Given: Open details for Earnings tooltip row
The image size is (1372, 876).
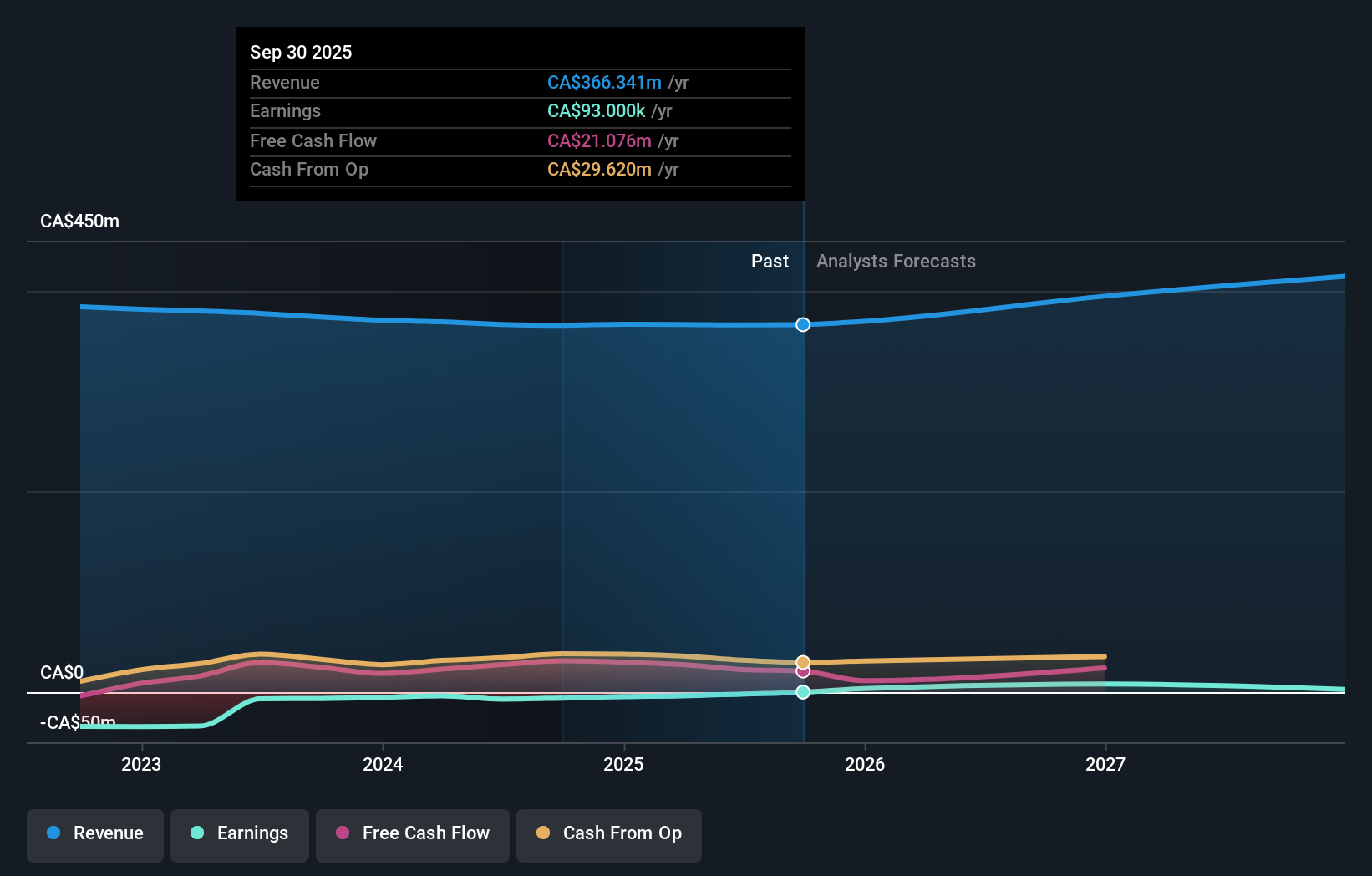Looking at the screenshot, I should point(520,111).
